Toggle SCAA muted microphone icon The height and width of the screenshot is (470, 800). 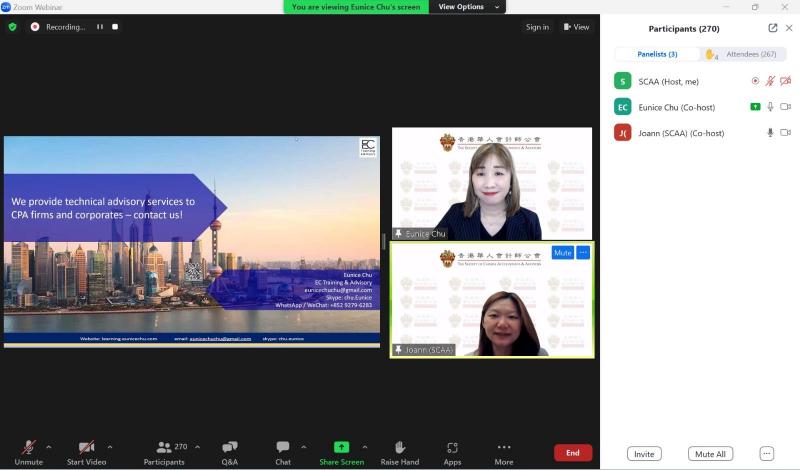point(770,81)
